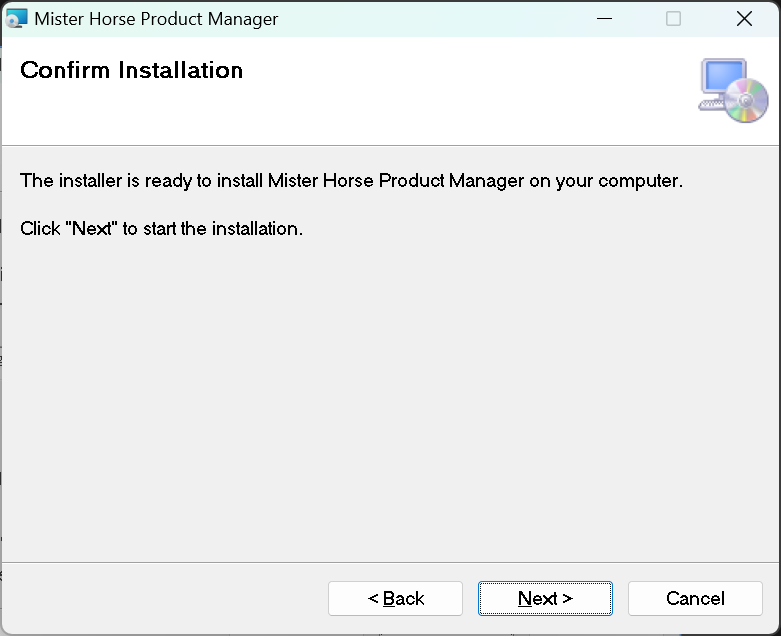781x636 pixels.
Task: Minimize the installer window
Action: [x=604, y=19]
